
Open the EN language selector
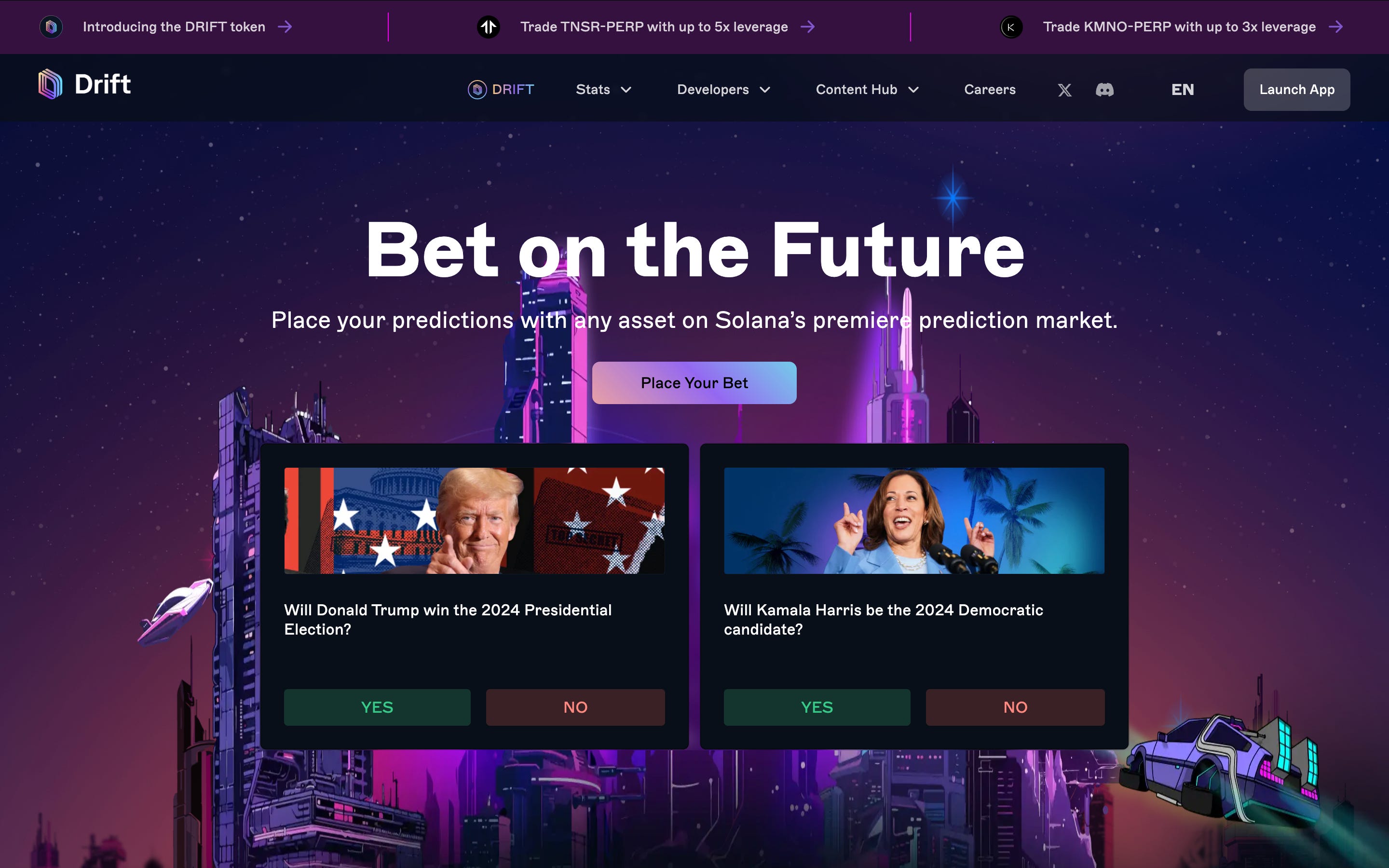tap(1183, 90)
